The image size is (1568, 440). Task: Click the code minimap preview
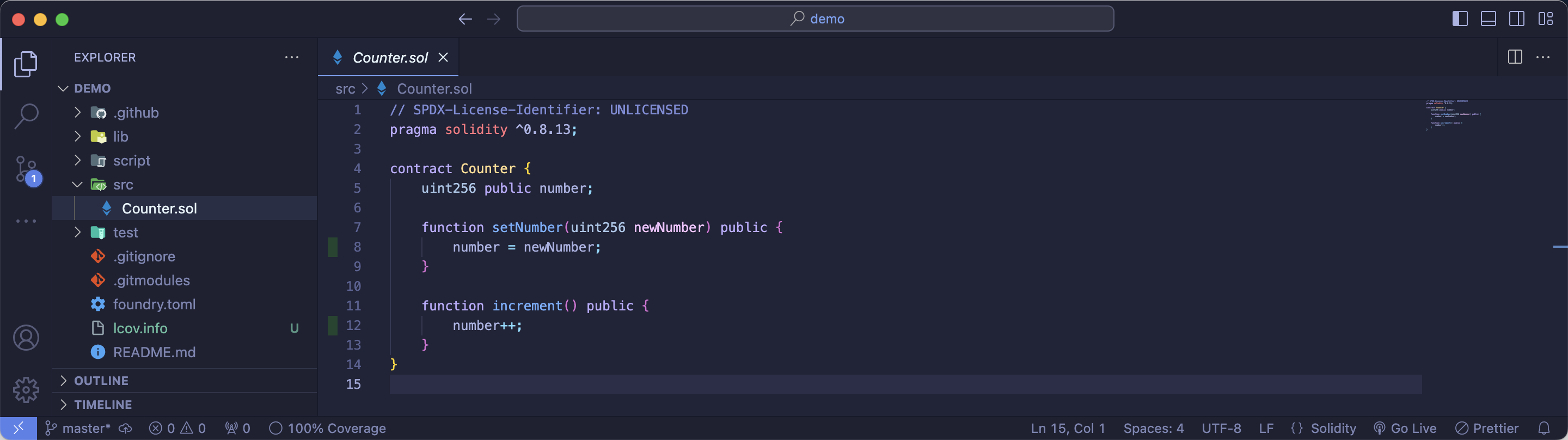(1455, 115)
